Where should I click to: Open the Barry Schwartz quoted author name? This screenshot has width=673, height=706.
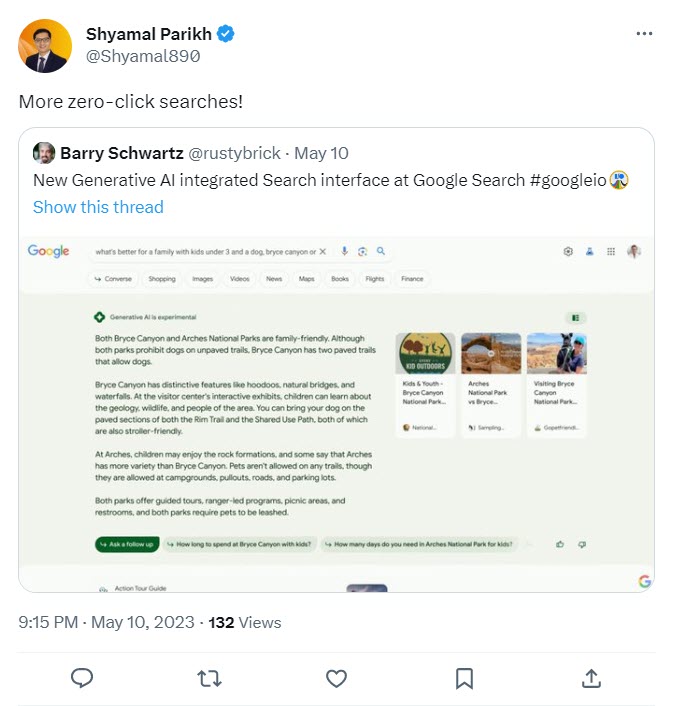(120, 153)
